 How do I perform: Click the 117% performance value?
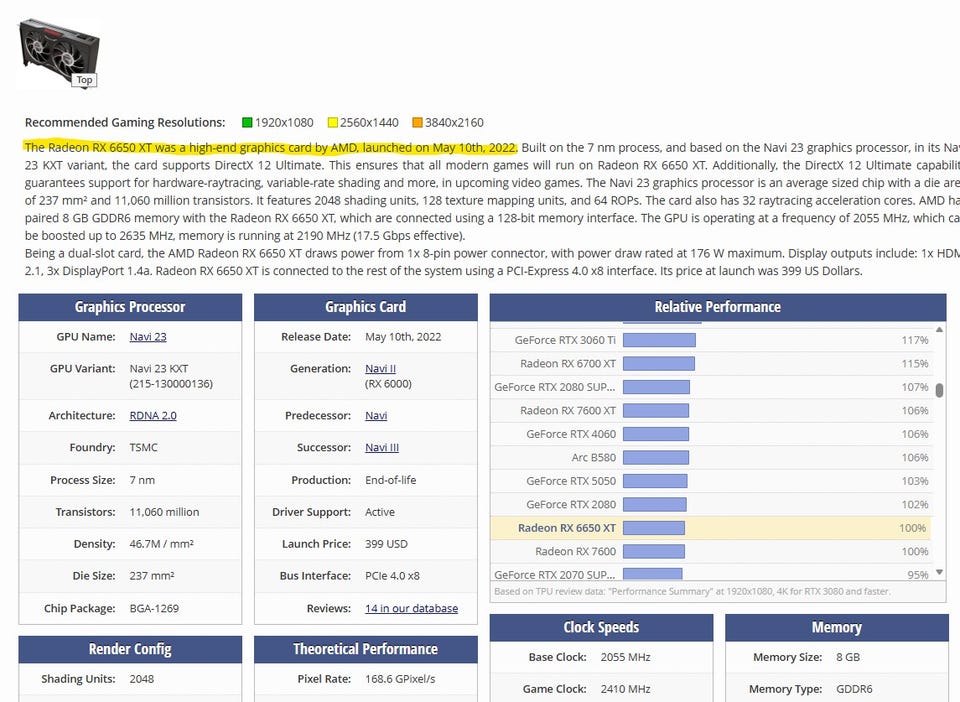click(x=915, y=340)
